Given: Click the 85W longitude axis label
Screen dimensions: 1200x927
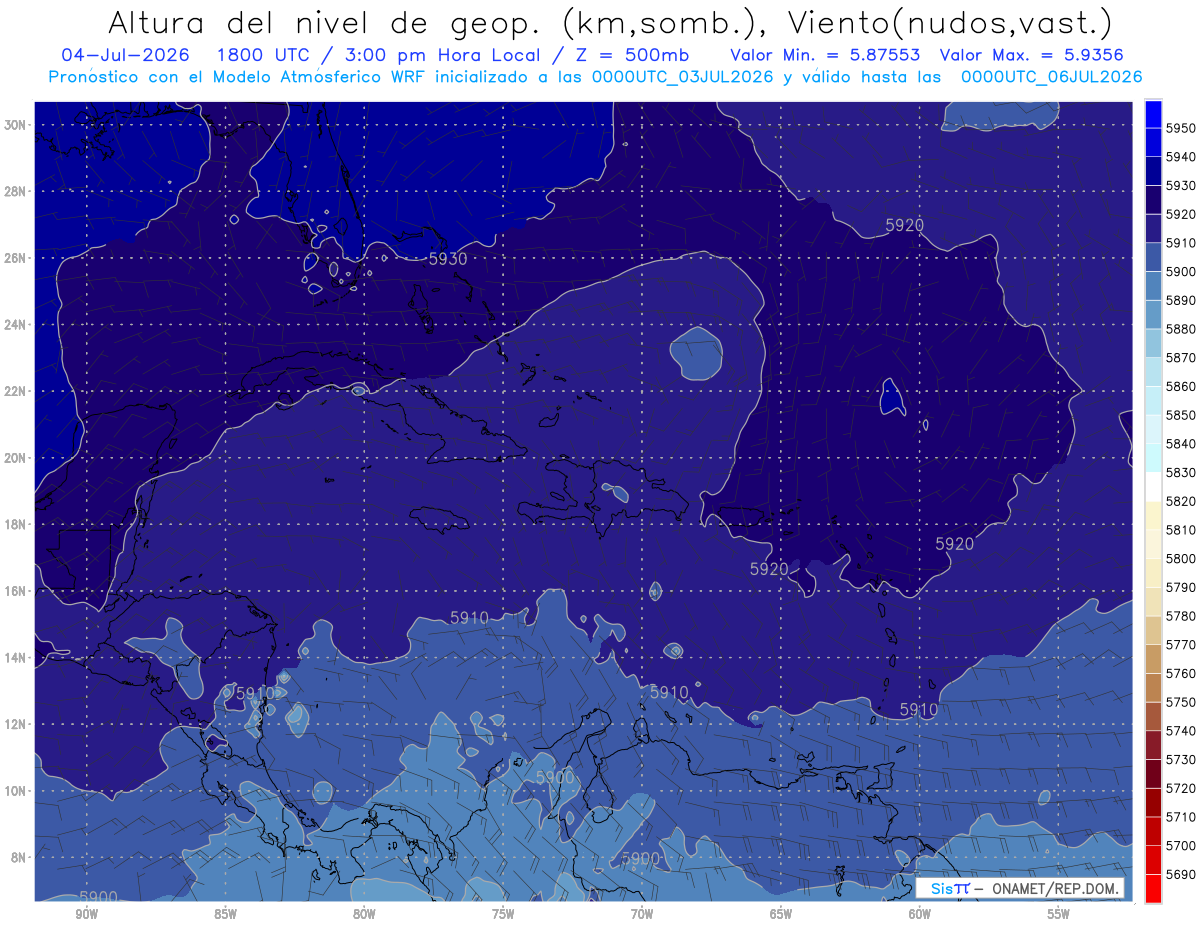Looking at the screenshot, I should point(225,914).
